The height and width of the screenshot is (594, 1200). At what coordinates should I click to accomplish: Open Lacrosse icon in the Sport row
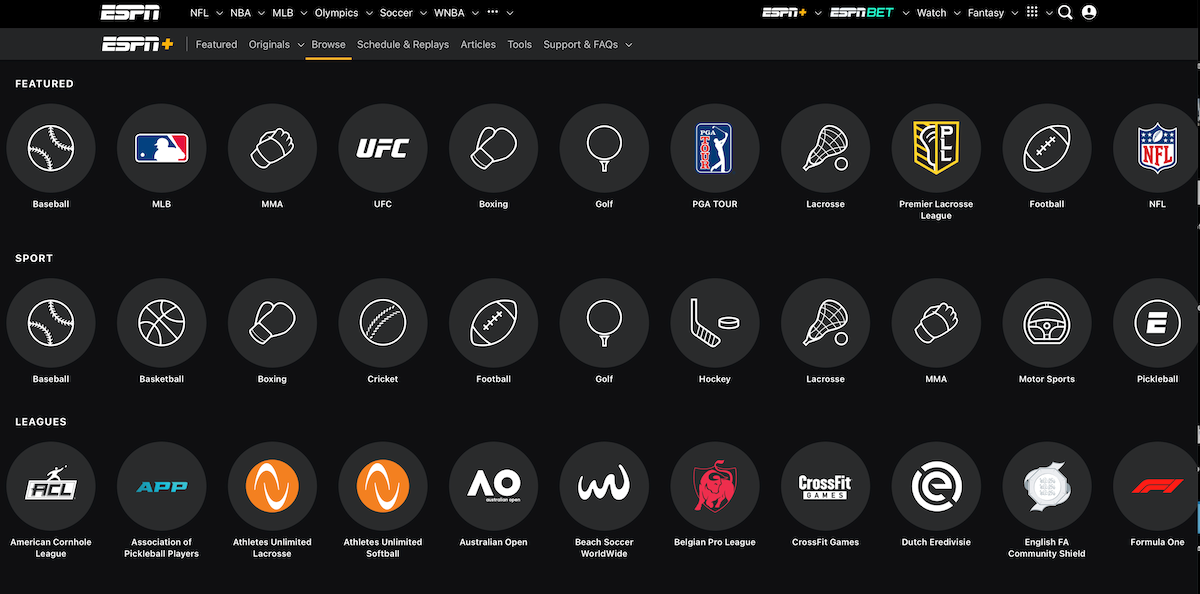pos(825,324)
